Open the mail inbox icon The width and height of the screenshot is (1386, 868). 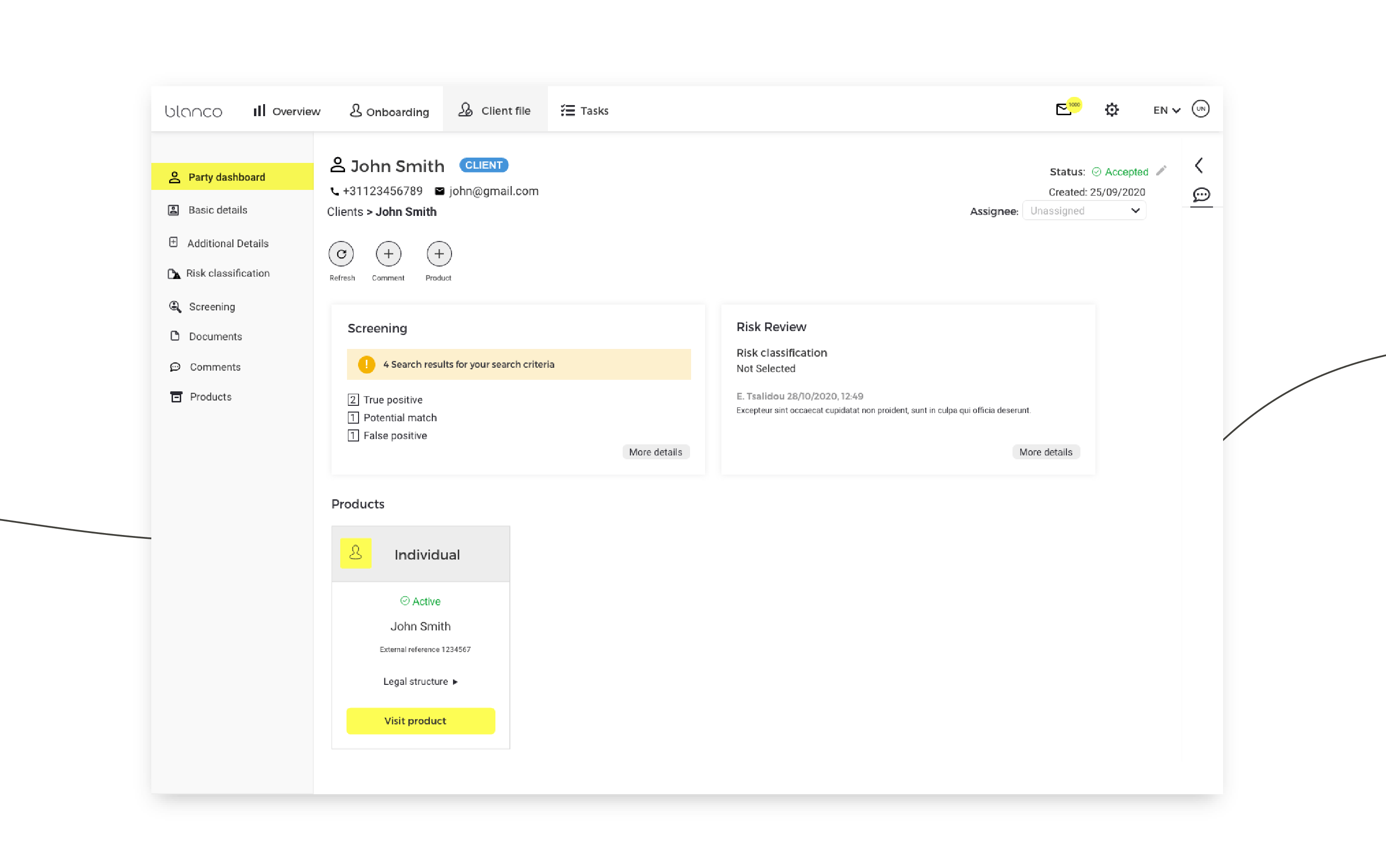pyautogui.click(x=1064, y=110)
